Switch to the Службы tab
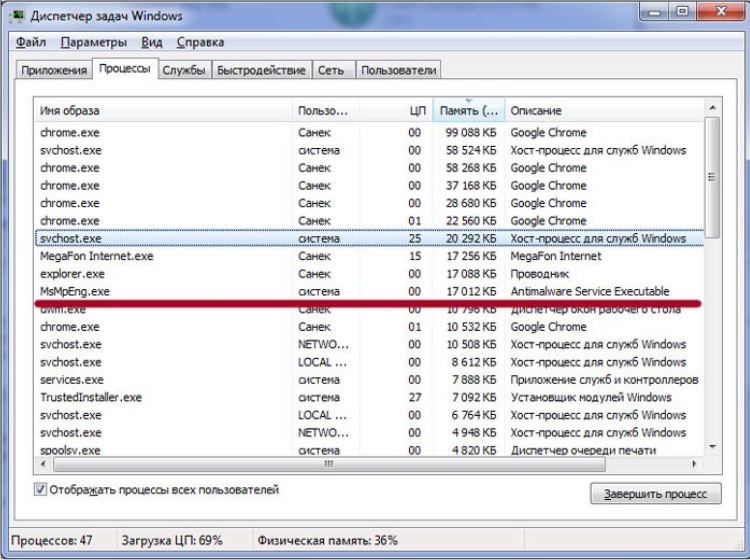750x560 pixels. [184, 70]
